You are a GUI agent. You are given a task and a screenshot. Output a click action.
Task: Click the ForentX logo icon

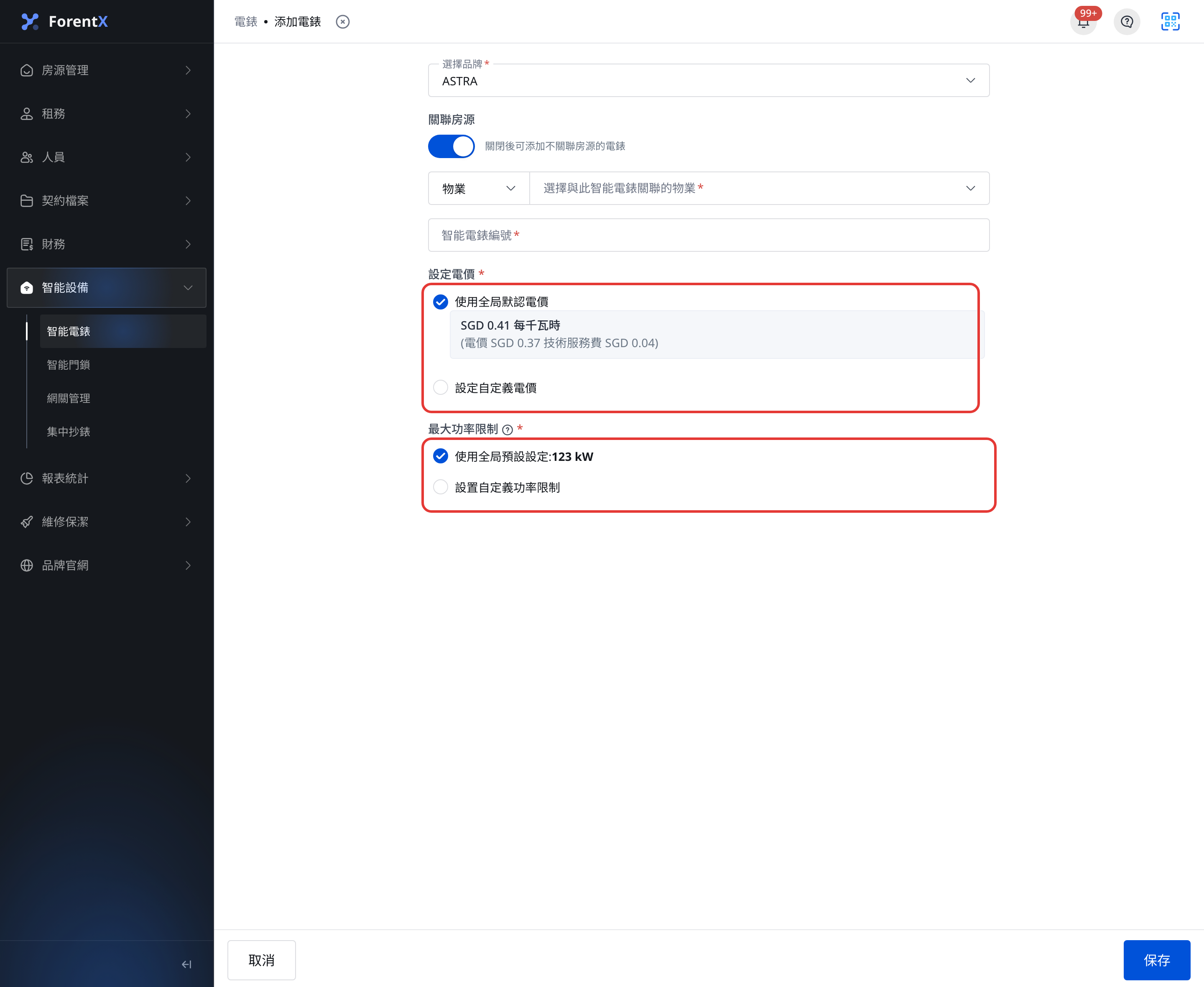click(30, 22)
